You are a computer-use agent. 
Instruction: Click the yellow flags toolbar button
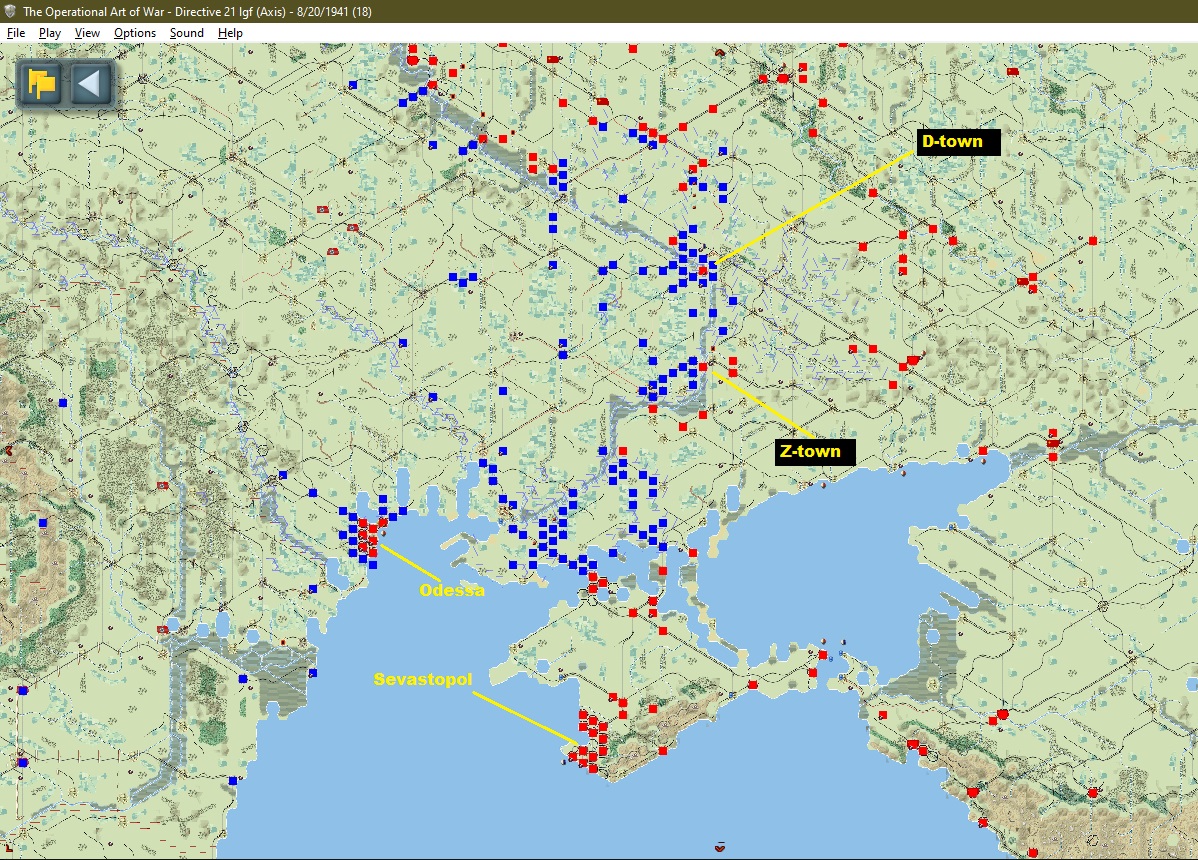coord(41,83)
